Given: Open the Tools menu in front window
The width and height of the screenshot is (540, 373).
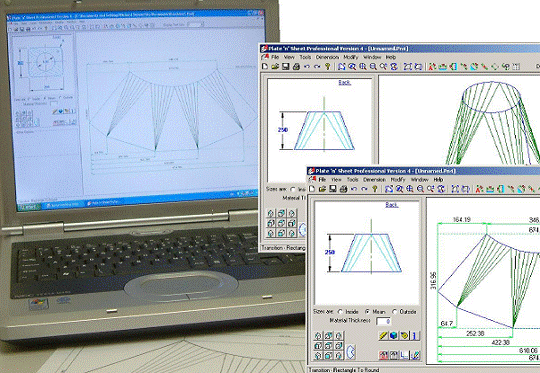Looking at the screenshot, I should [x=352, y=179].
